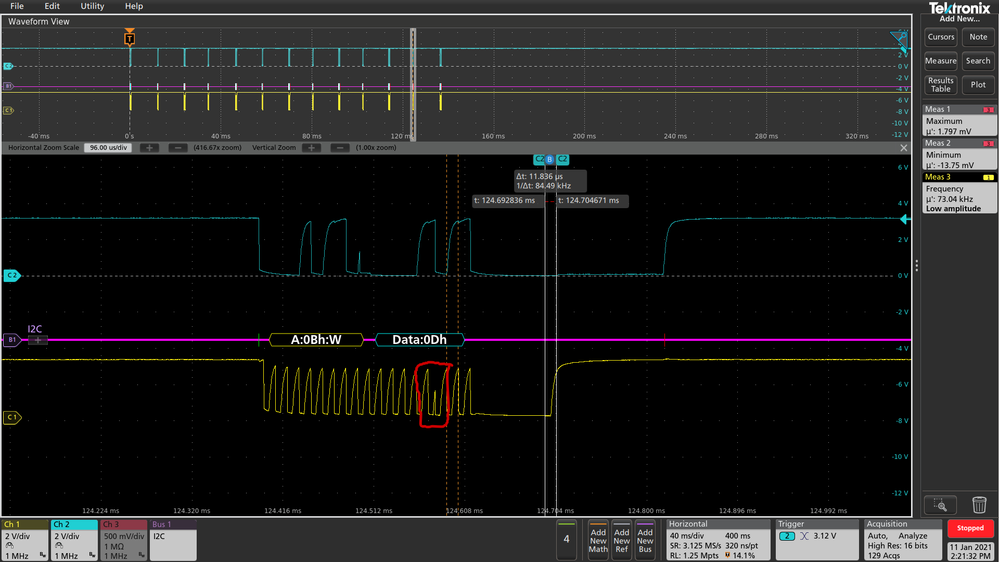
Task: Decrease vertical zoom with minus button
Action: tap(341, 147)
